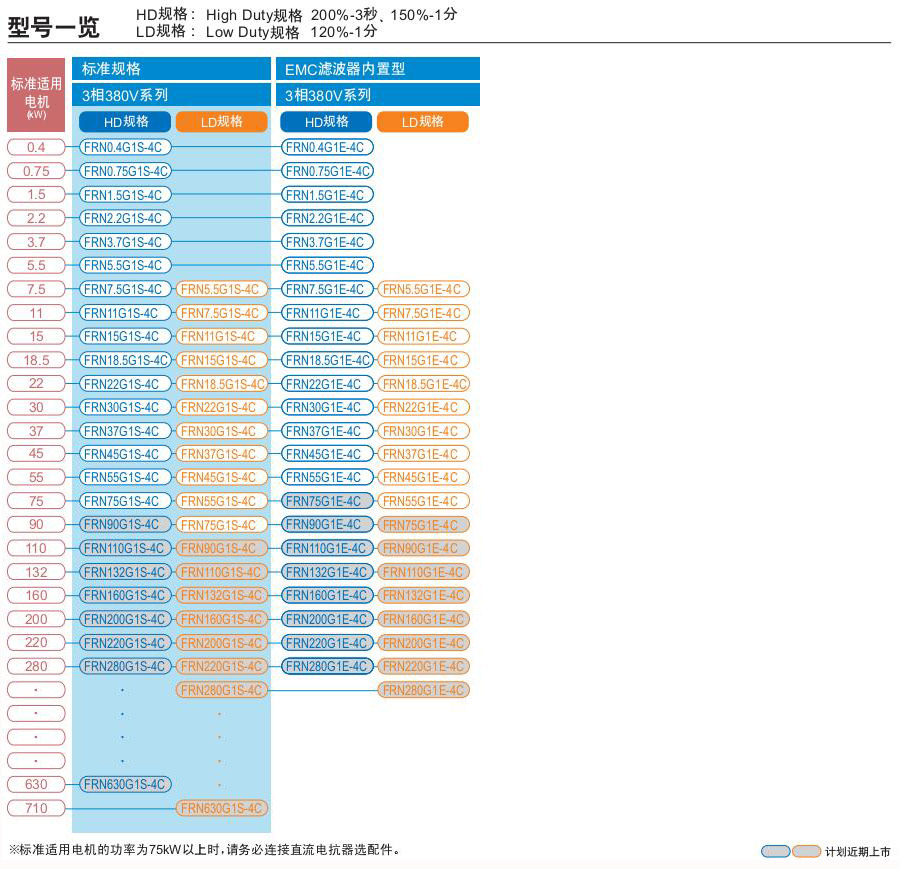Click the FRN1.5G1E-4C model label
900x869 pixels.
tap(327, 195)
